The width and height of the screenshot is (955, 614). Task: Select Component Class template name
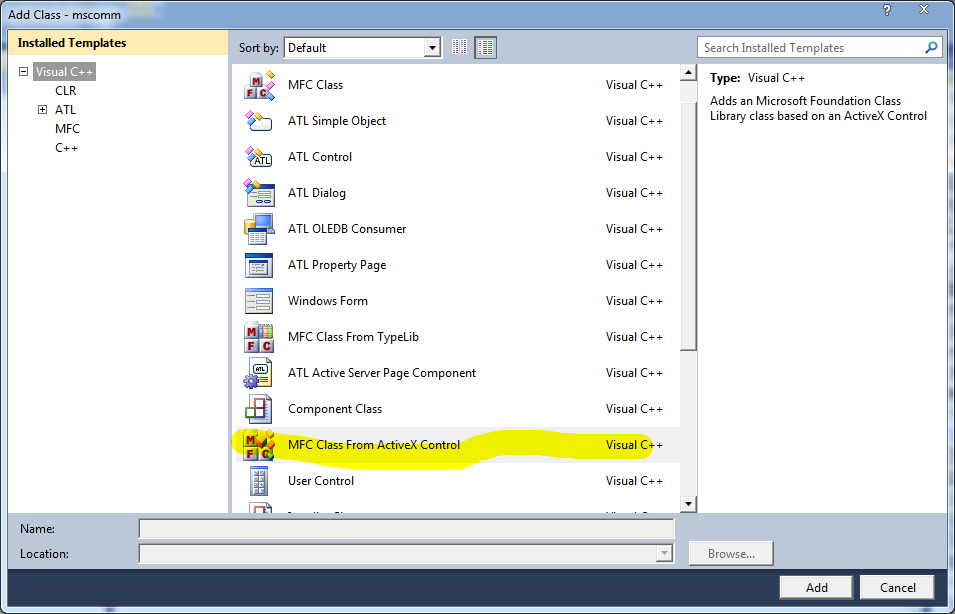[335, 409]
